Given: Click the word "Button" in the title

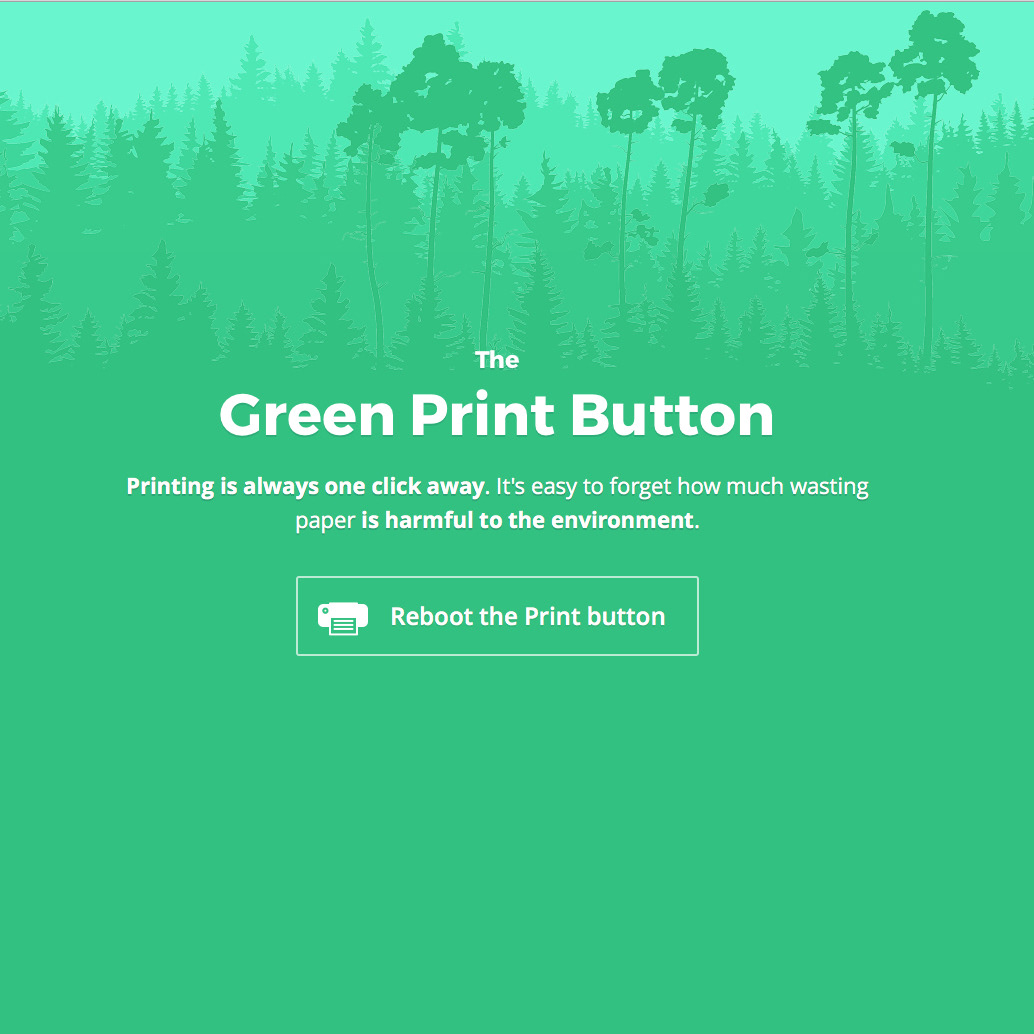Looking at the screenshot, I should pos(671,415).
